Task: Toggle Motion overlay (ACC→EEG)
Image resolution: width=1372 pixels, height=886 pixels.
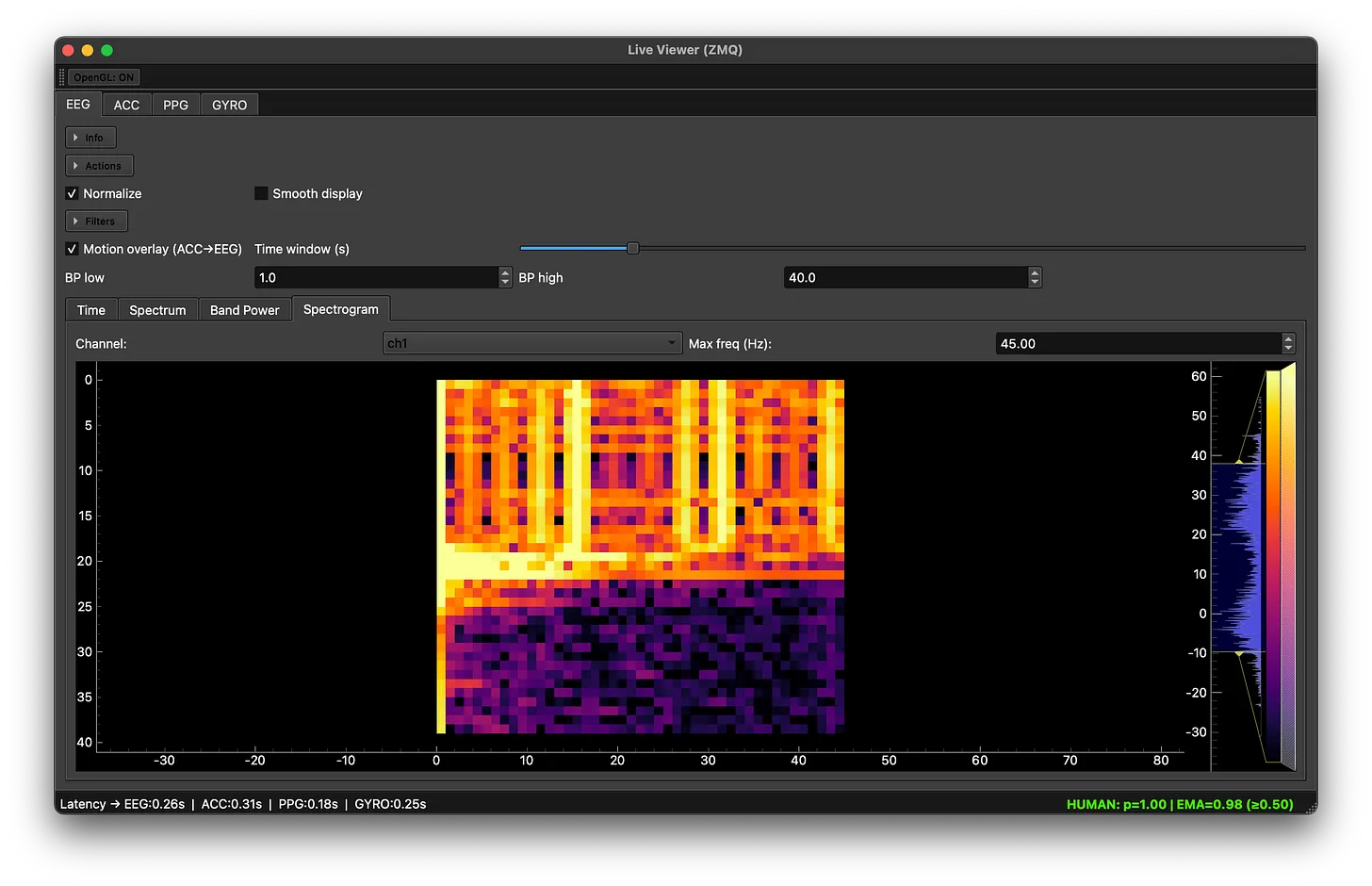Action: click(x=72, y=249)
